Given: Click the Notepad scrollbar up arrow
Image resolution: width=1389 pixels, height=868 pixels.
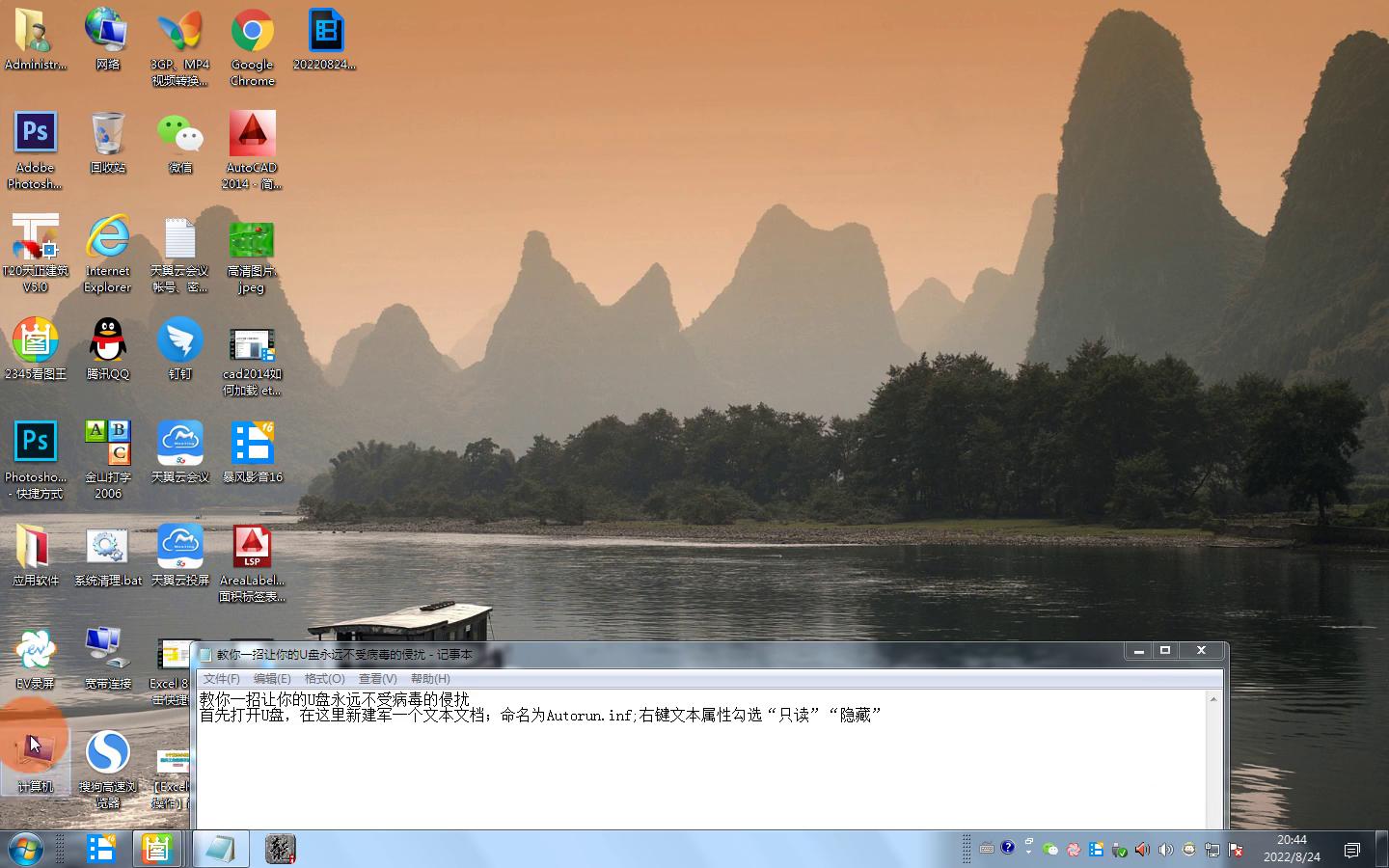Looking at the screenshot, I should click(1213, 699).
